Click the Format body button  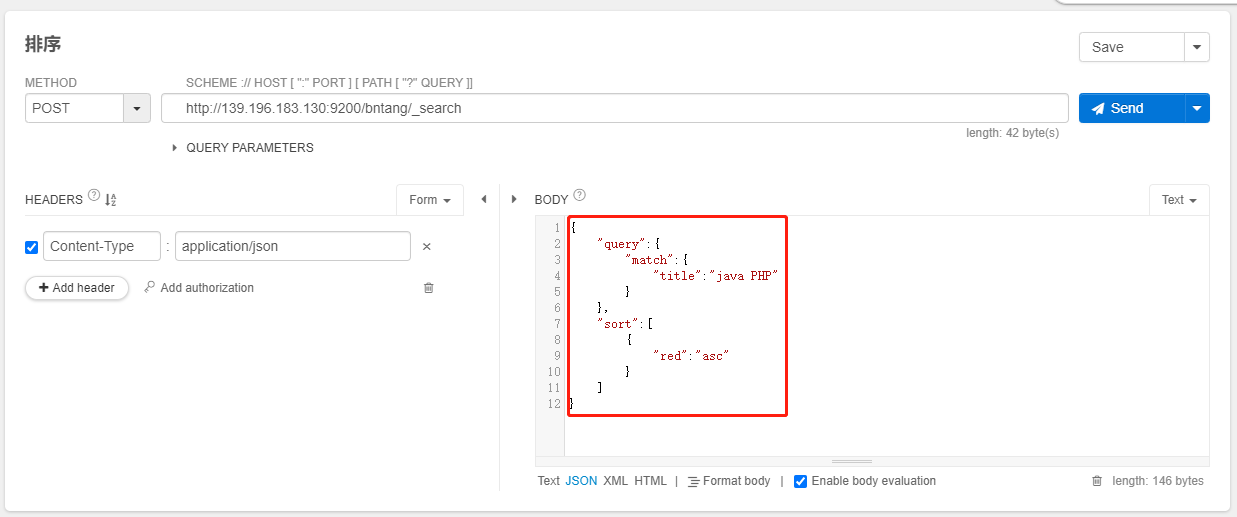729,481
